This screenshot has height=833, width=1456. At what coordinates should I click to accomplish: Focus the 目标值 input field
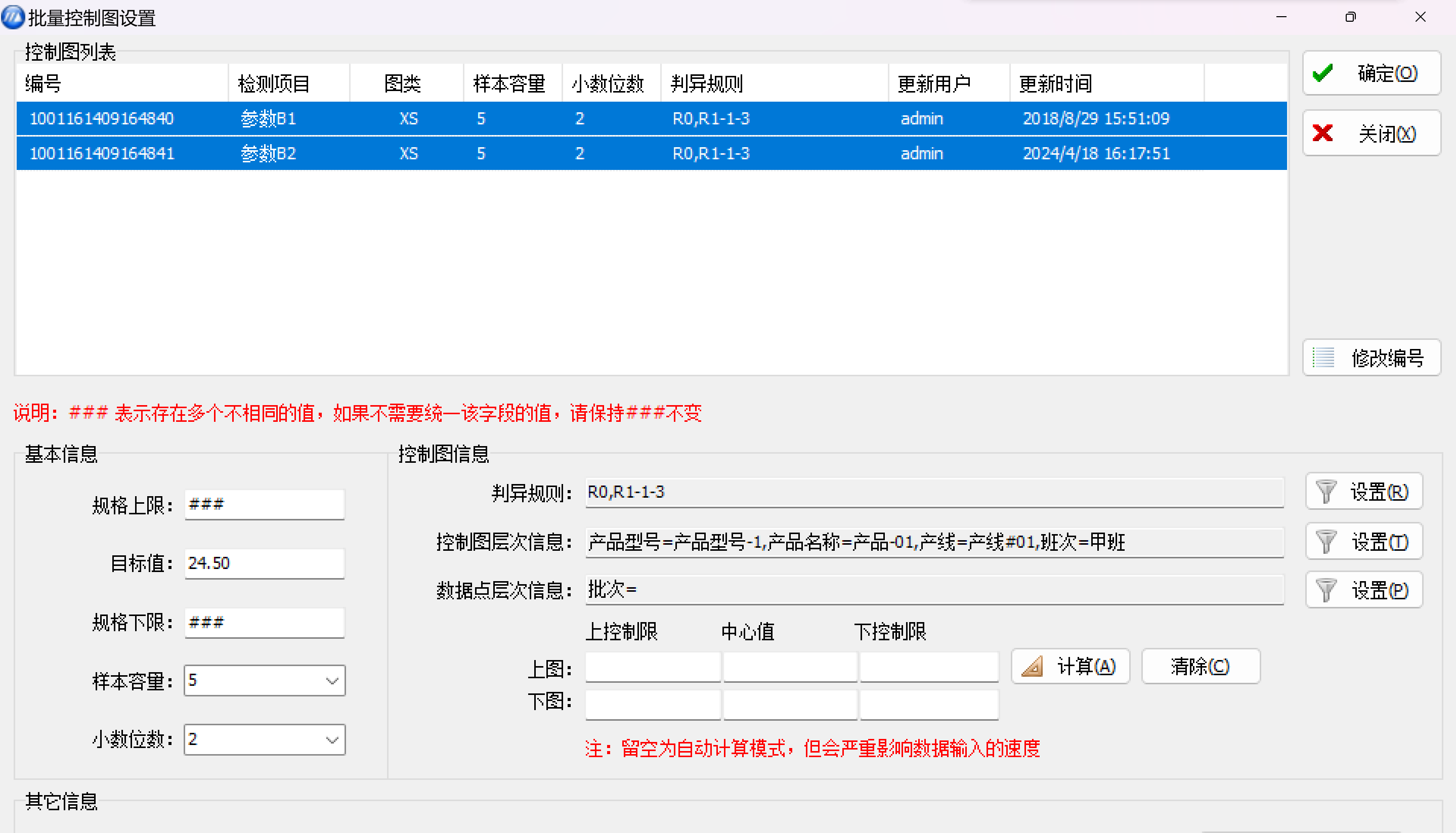[x=264, y=563]
